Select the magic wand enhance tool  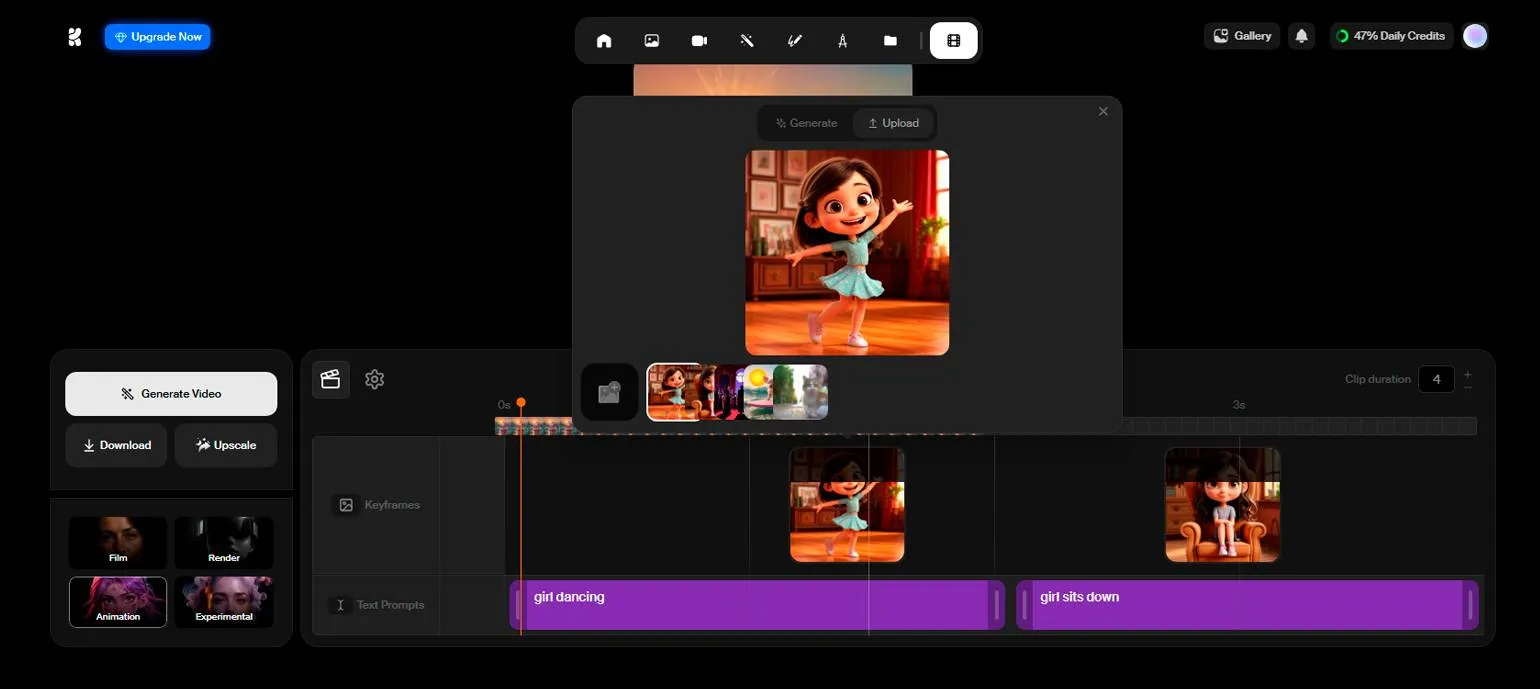tap(746, 41)
